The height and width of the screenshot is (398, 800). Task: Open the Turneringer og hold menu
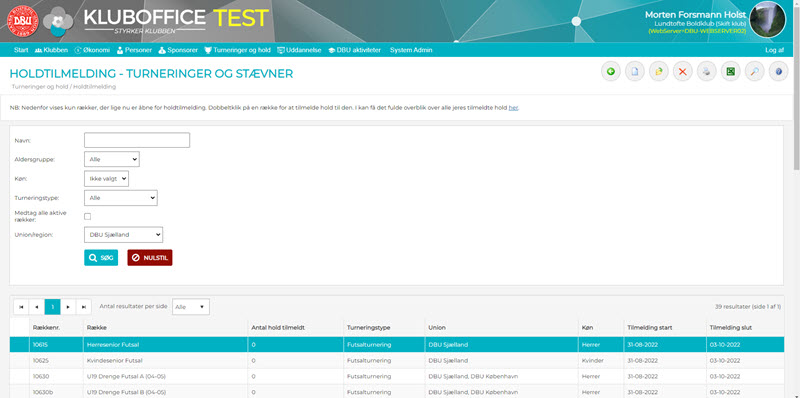[x=237, y=50]
